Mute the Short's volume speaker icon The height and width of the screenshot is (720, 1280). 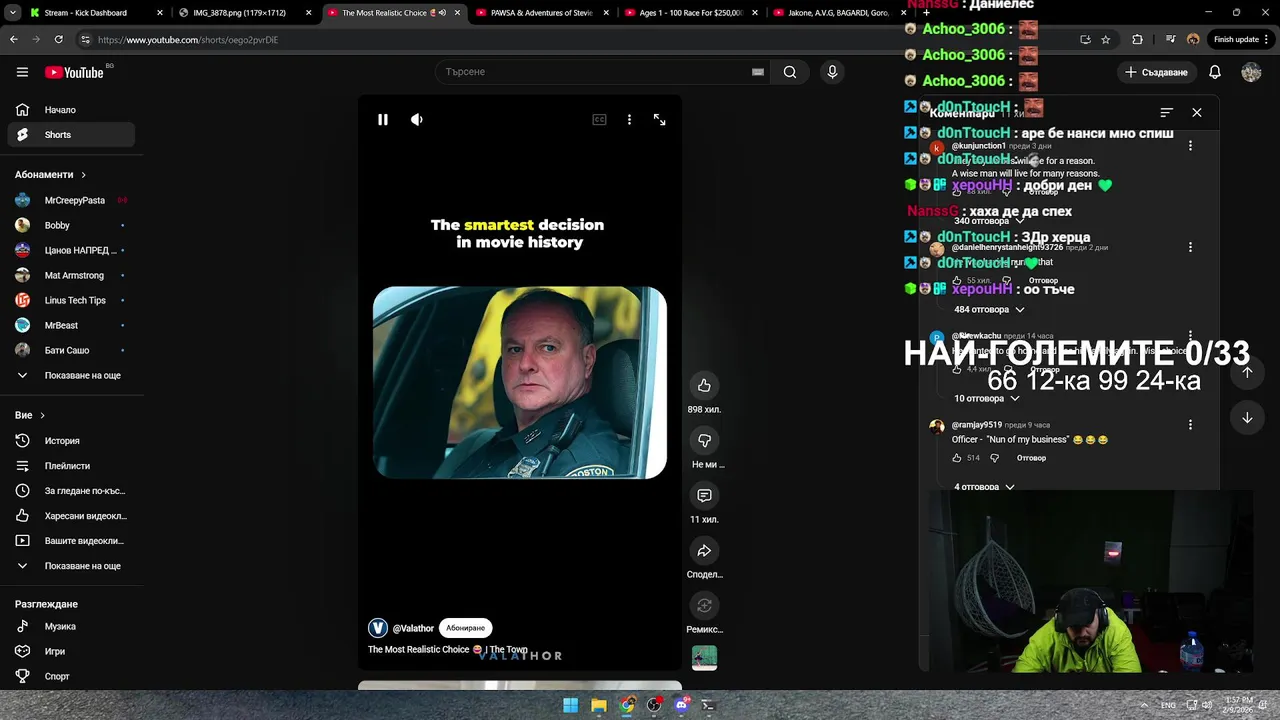click(x=417, y=120)
